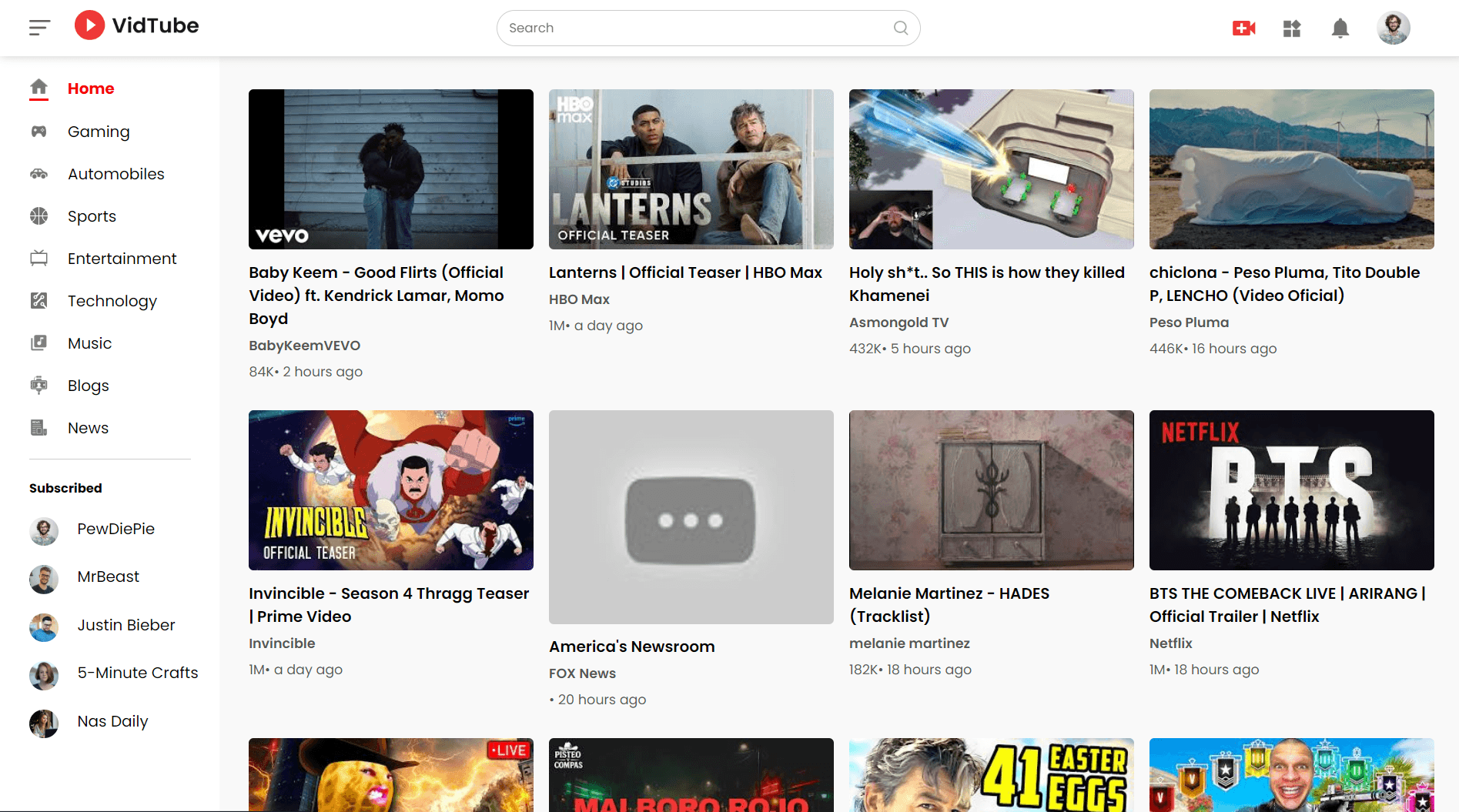Open the notifications bell
1459x812 pixels.
pyautogui.click(x=1339, y=28)
